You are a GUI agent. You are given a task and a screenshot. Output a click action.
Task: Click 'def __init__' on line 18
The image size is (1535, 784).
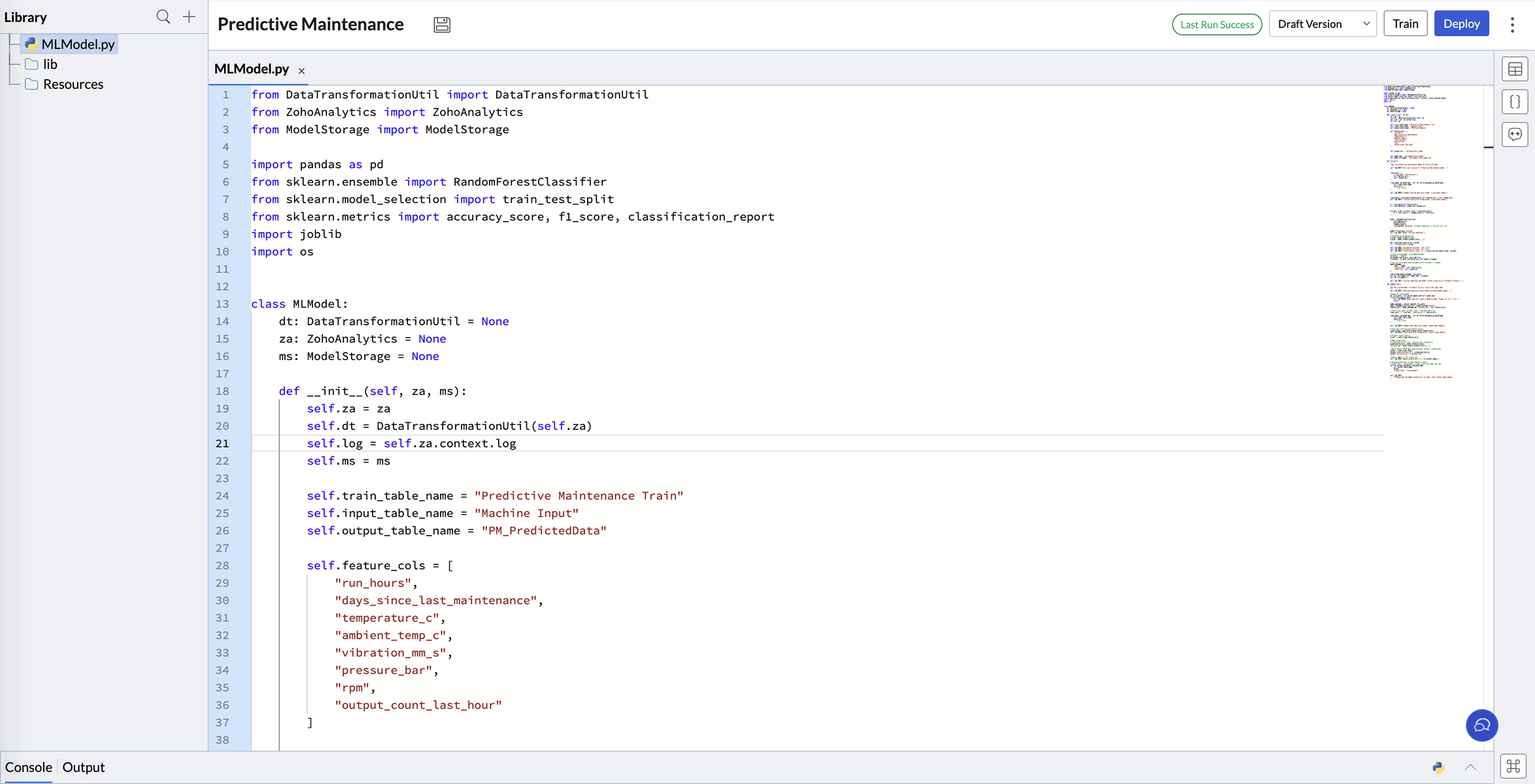[x=320, y=391]
